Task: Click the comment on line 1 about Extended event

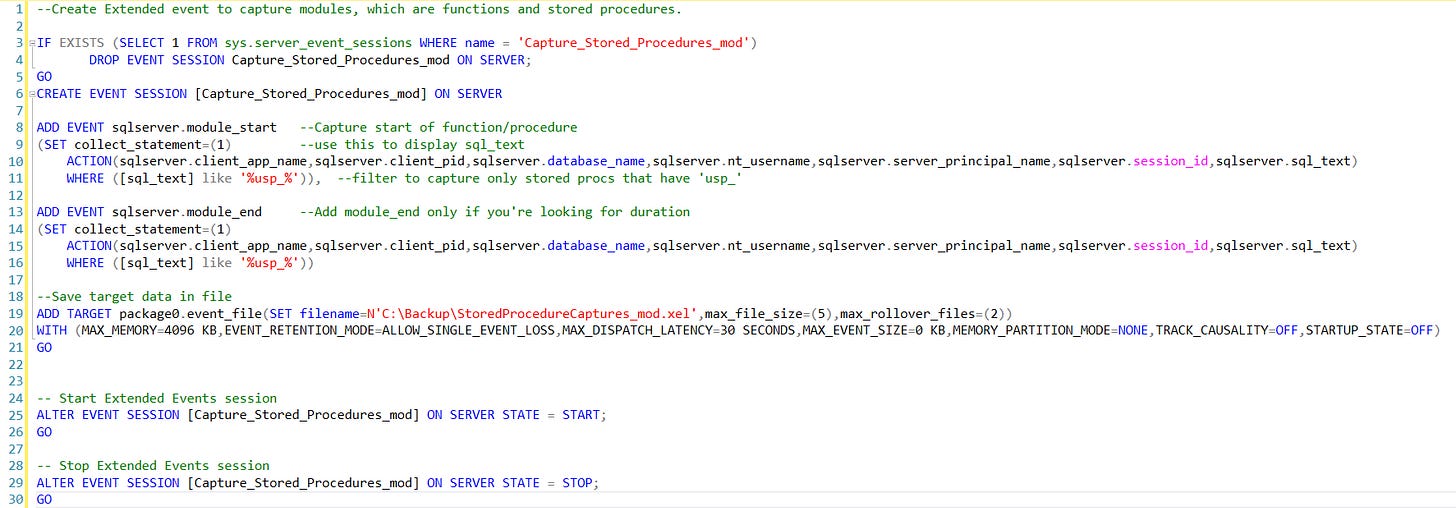Action: [359, 10]
